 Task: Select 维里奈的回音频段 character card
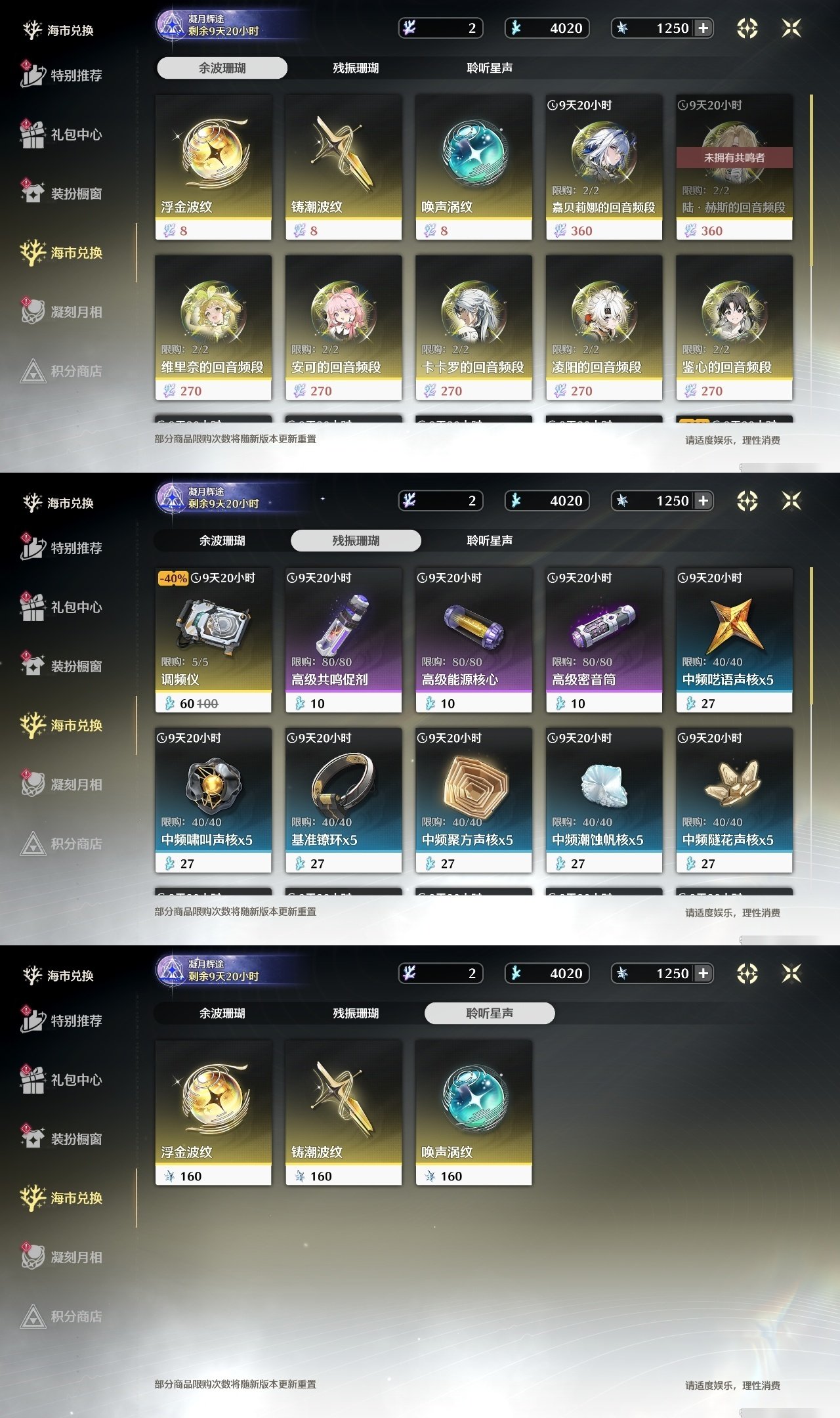[213, 328]
